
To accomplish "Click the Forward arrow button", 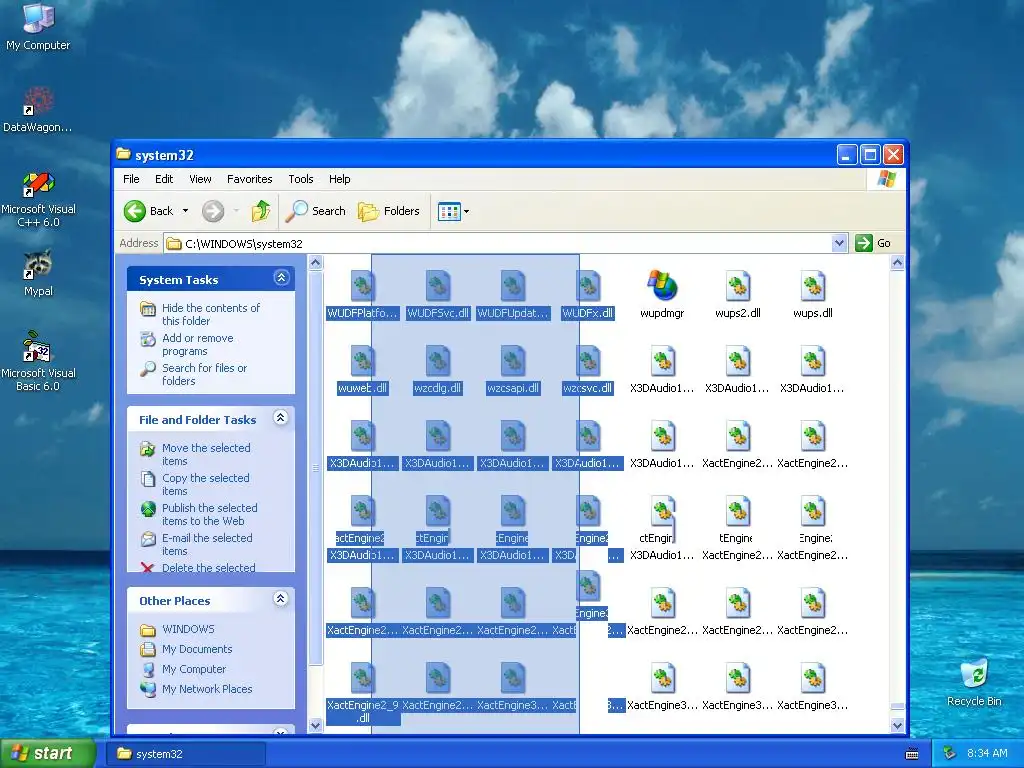I will point(213,211).
